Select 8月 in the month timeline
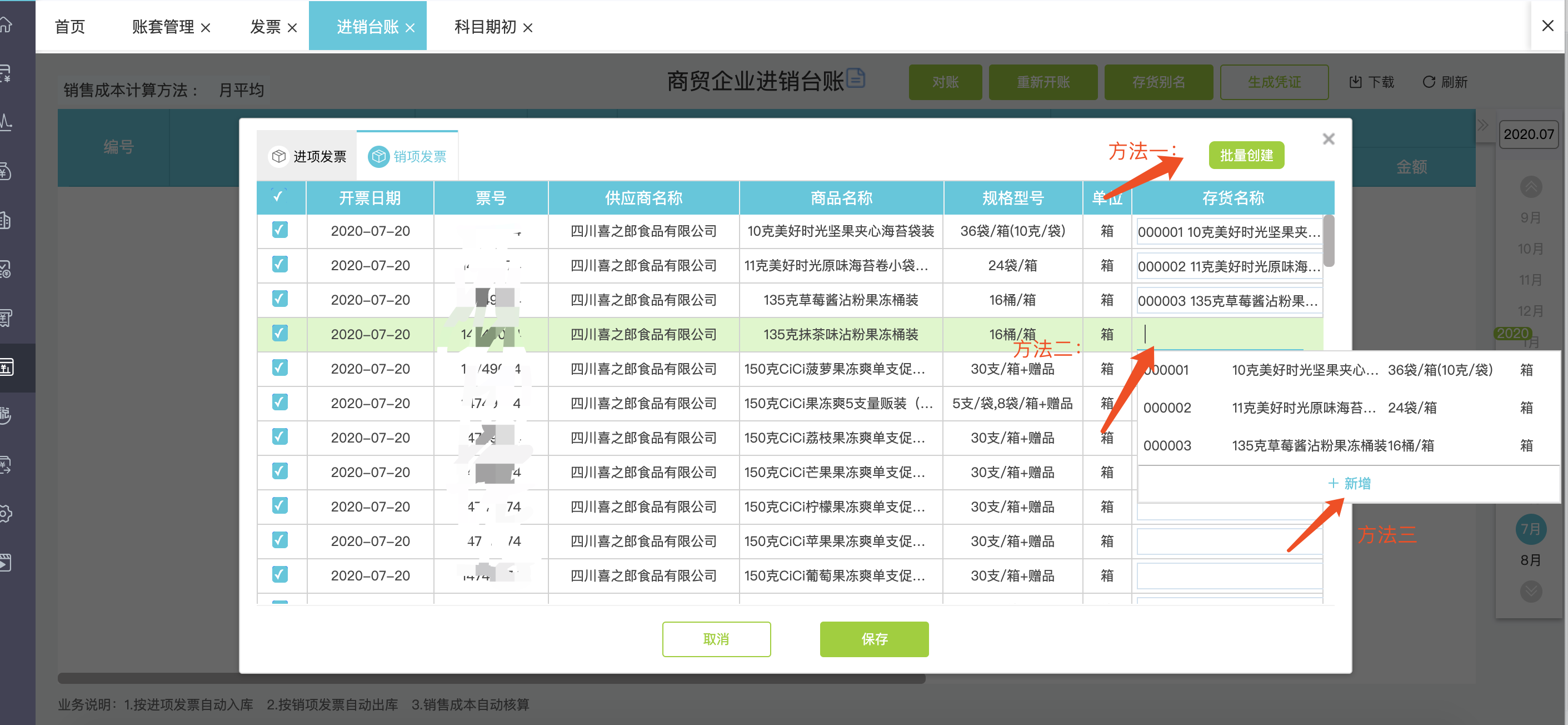Viewport: 1568px width, 725px height. [1530, 560]
